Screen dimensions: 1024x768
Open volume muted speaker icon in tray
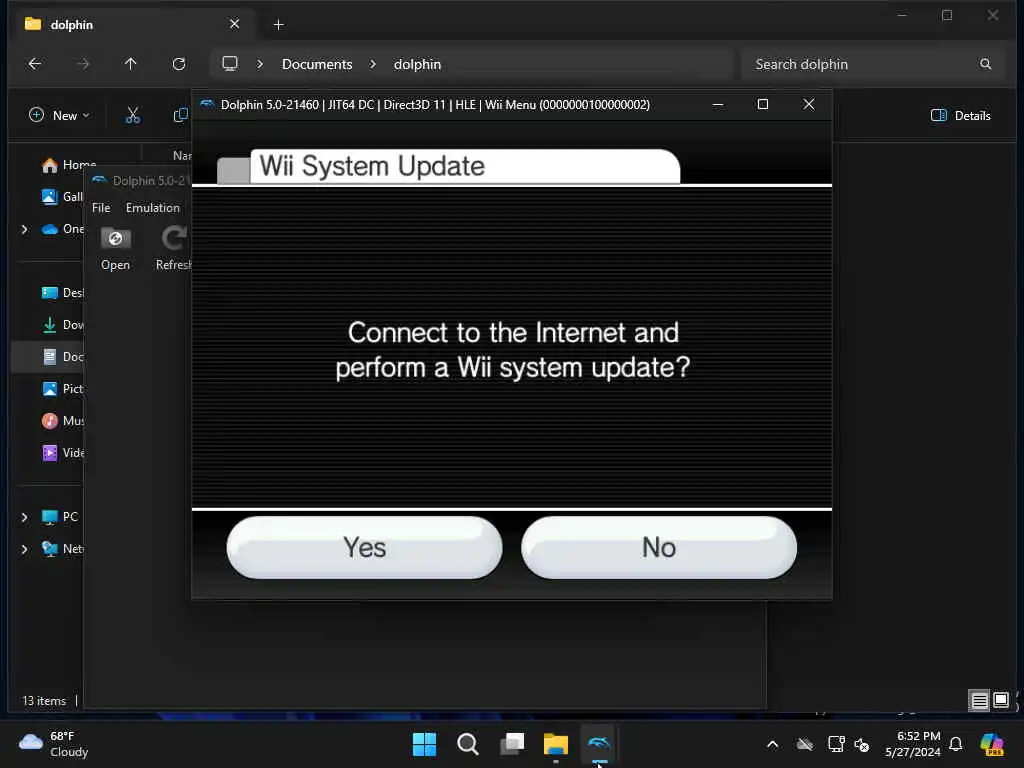[x=862, y=744]
